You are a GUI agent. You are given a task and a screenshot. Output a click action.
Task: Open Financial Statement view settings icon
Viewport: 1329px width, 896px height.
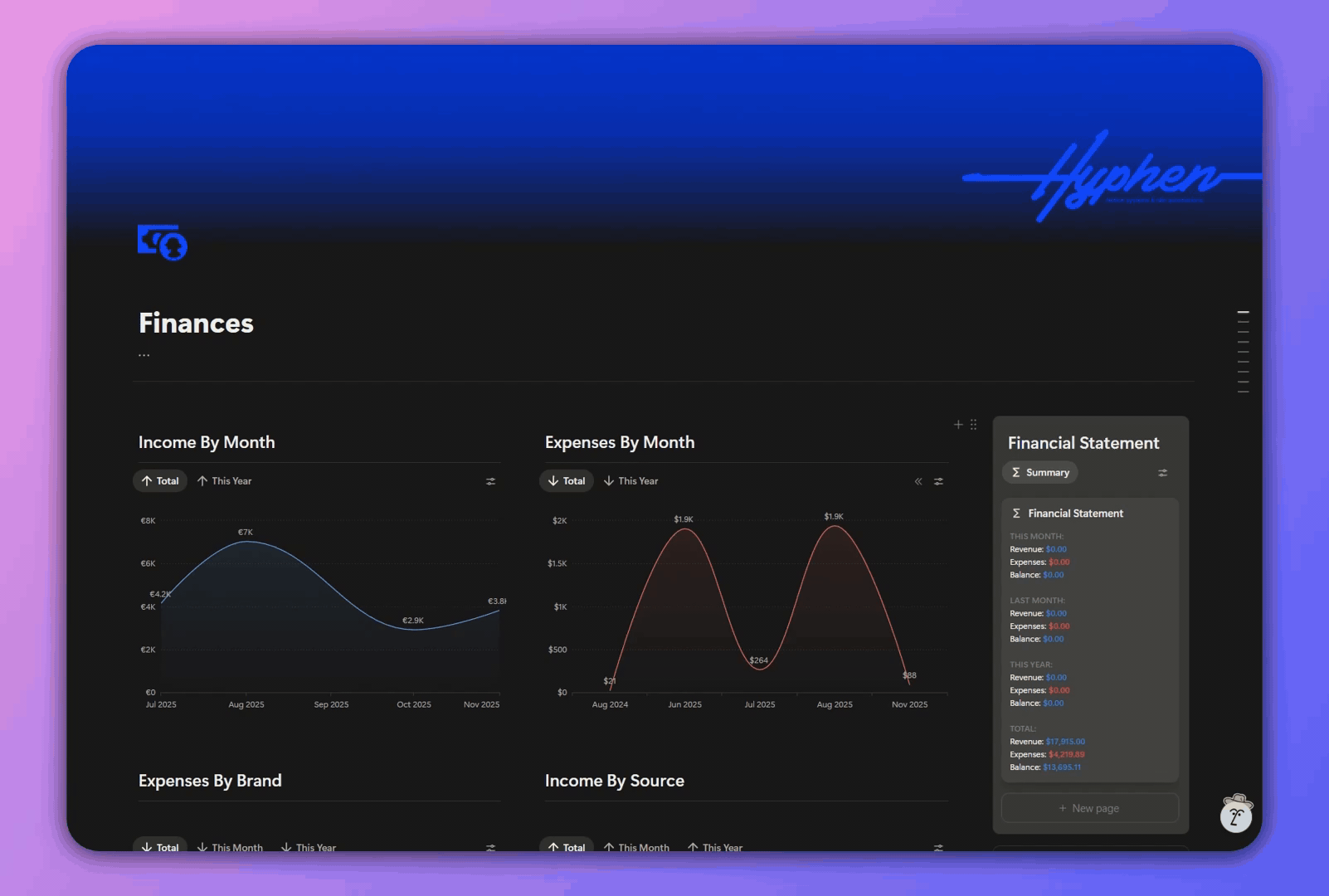tap(1162, 473)
